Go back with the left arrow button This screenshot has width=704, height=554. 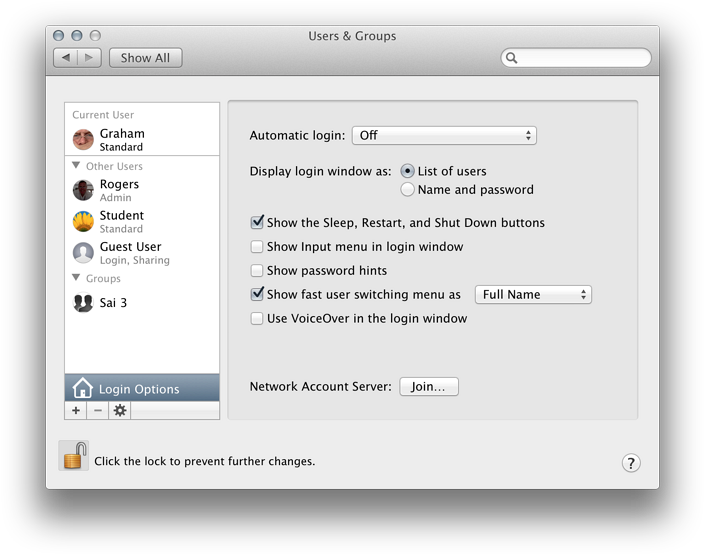[66, 57]
